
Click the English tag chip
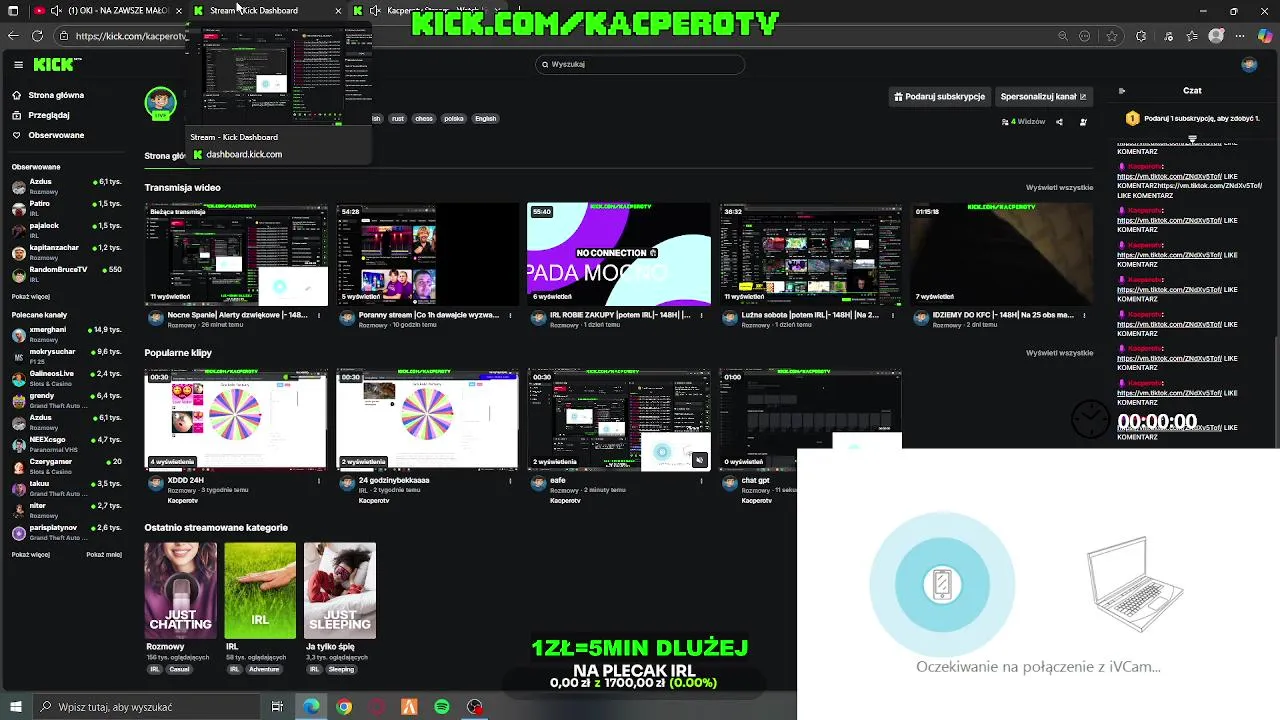pos(485,118)
